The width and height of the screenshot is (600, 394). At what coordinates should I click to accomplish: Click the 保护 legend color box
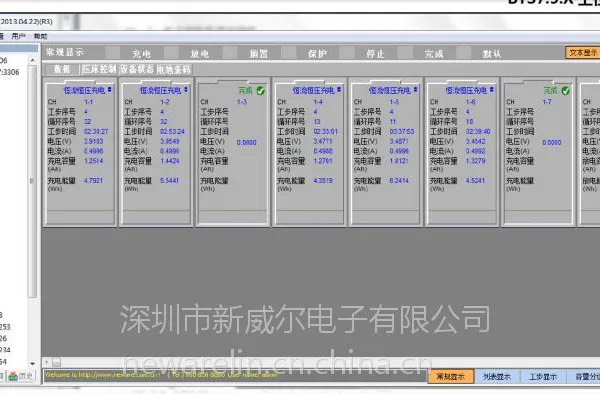coord(288,52)
